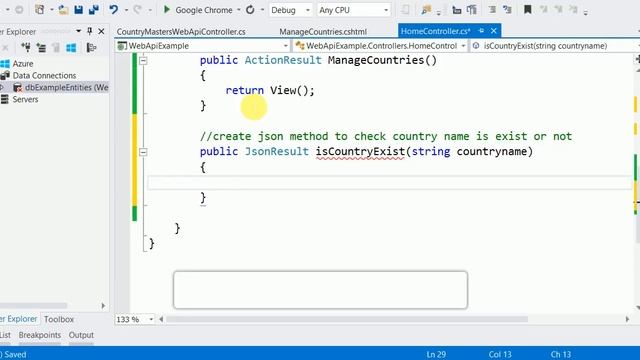Click the Windows Azure icon in the Explorer toolbar

point(71,48)
